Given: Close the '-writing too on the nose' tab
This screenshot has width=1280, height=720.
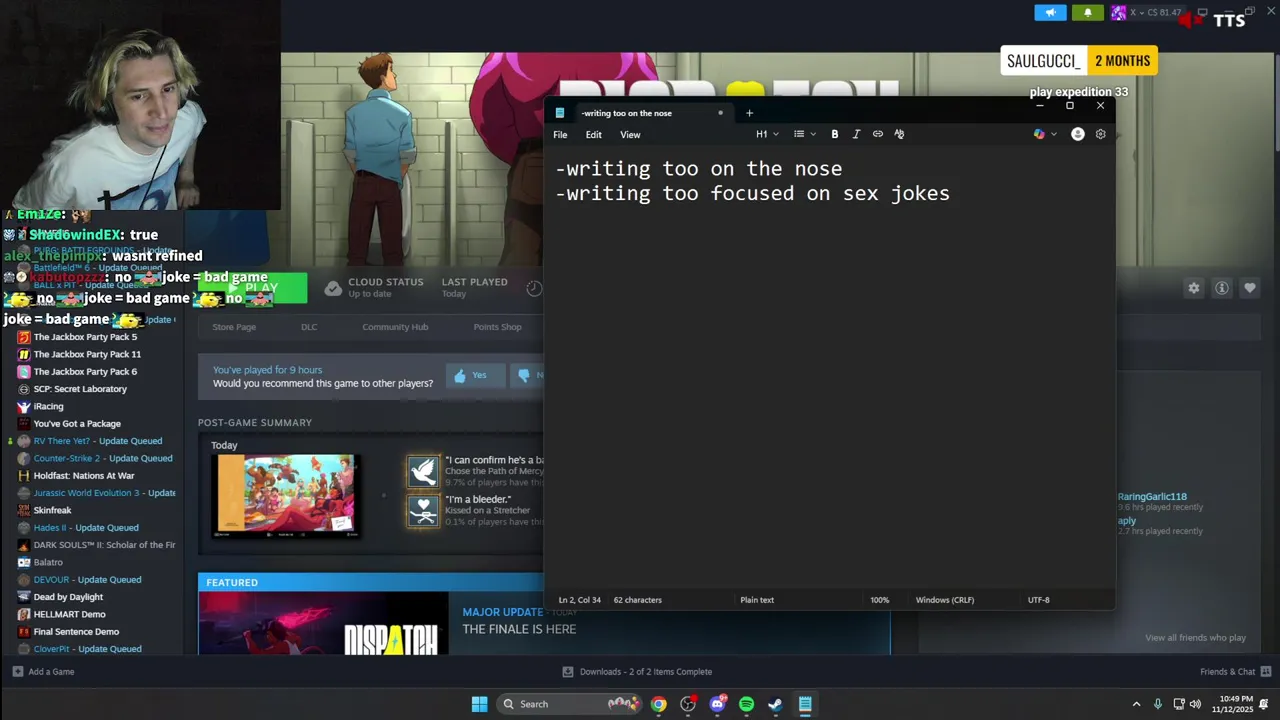Looking at the screenshot, I should 720,113.
